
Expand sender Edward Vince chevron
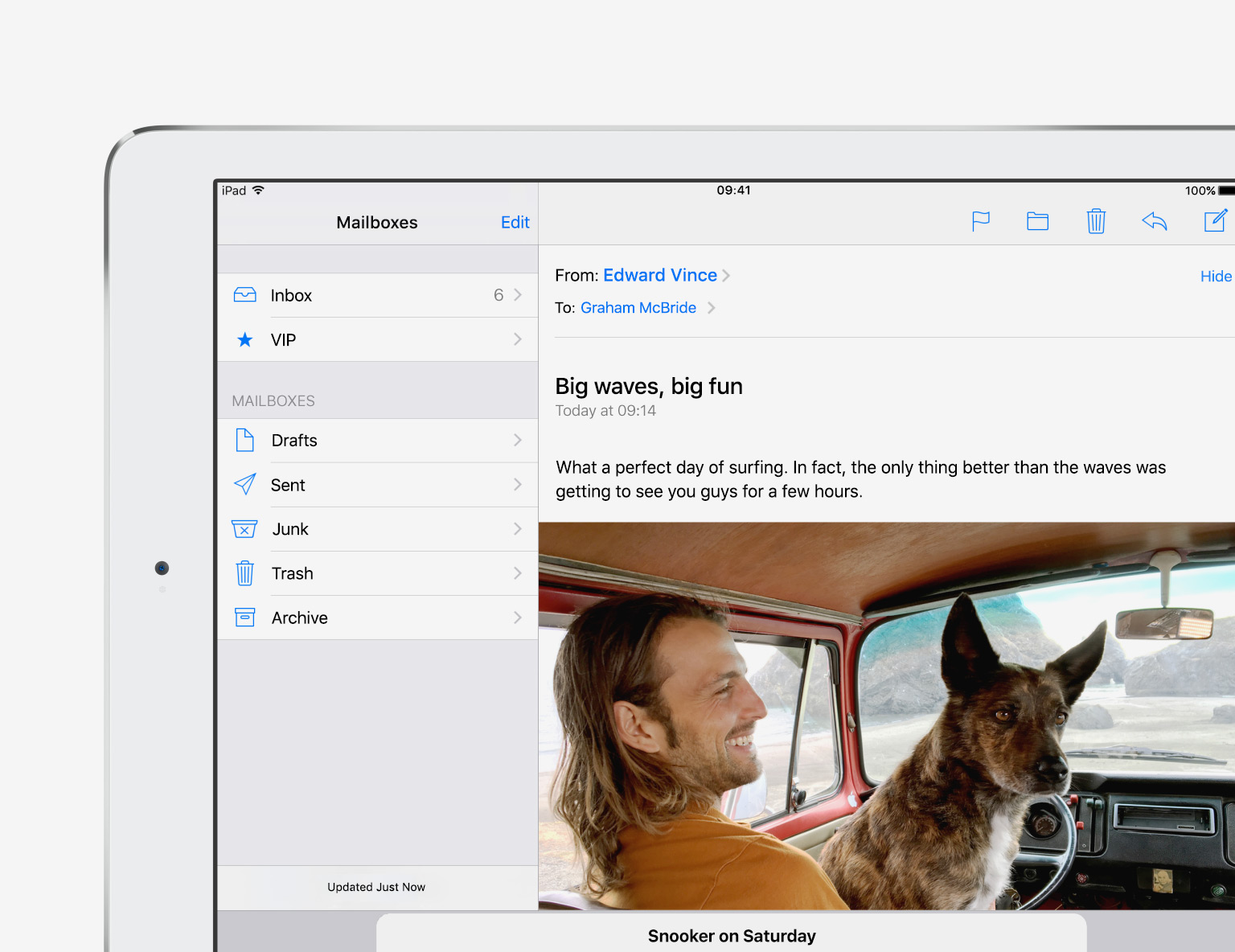726,276
